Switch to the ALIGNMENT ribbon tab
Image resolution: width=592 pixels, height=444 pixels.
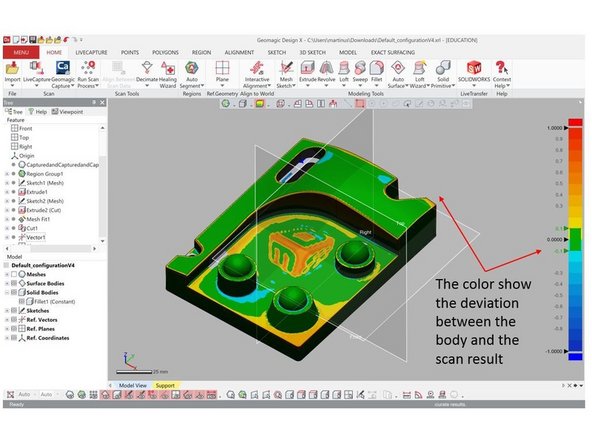click(239, 52)
